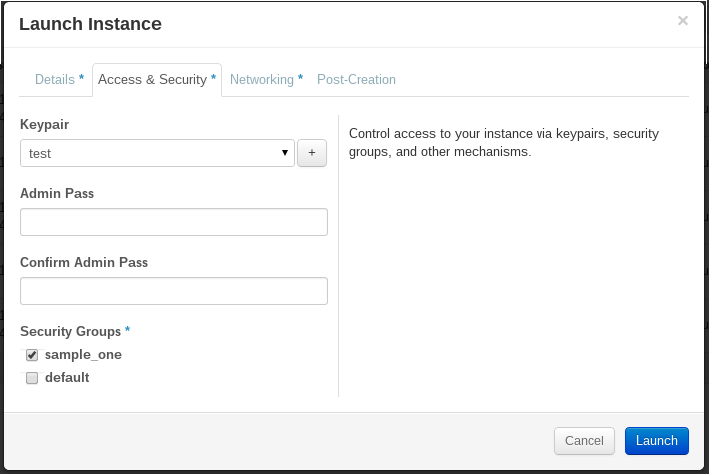Click the Keypair field label

[x=45, y=125]
